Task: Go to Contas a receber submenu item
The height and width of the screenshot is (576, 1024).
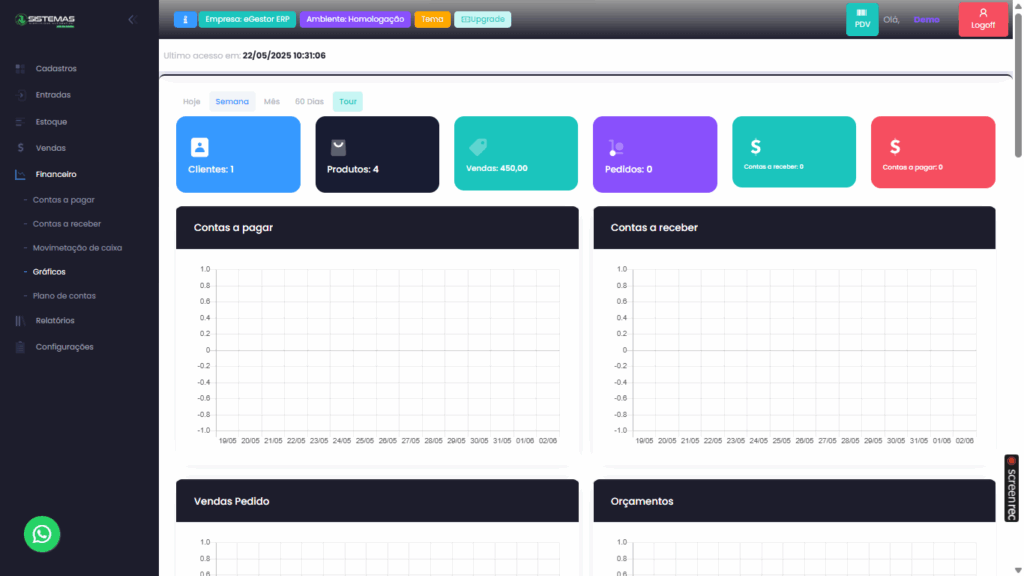Action: tap(67, 224)
